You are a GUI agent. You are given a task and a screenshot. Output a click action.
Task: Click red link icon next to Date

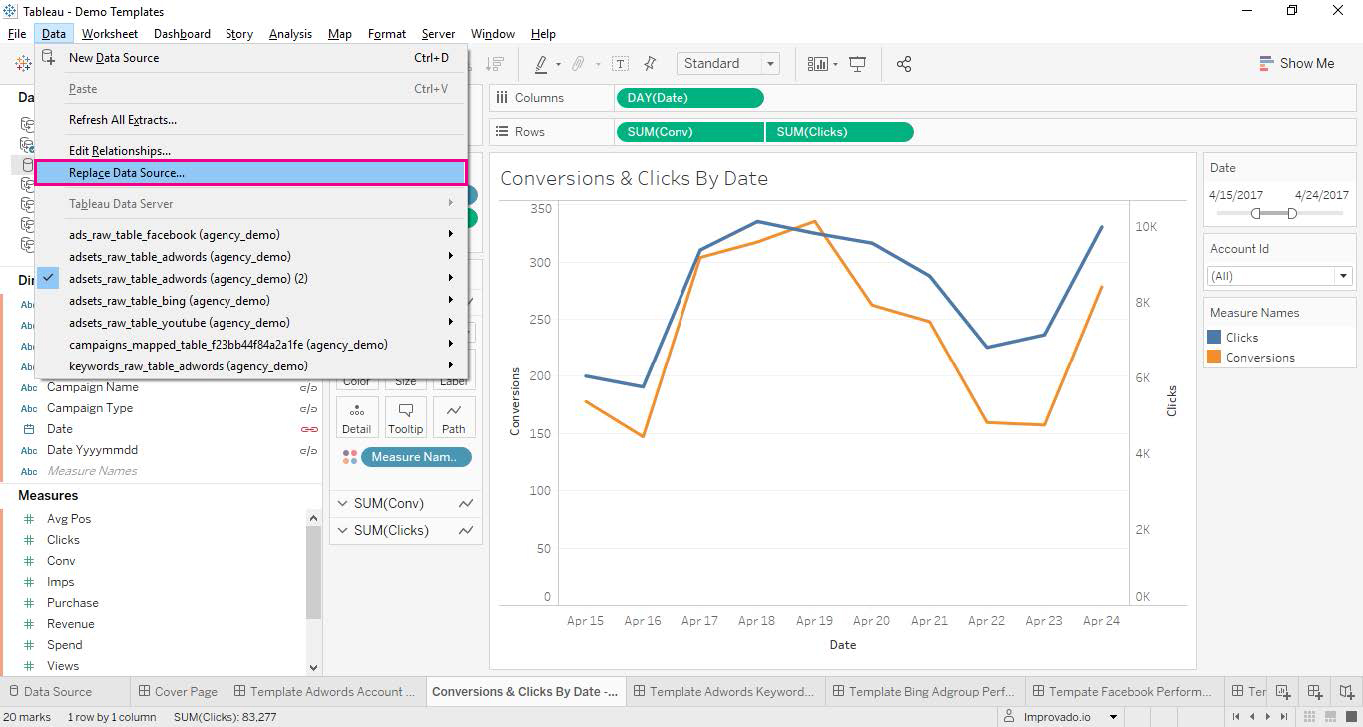point(309,429)
